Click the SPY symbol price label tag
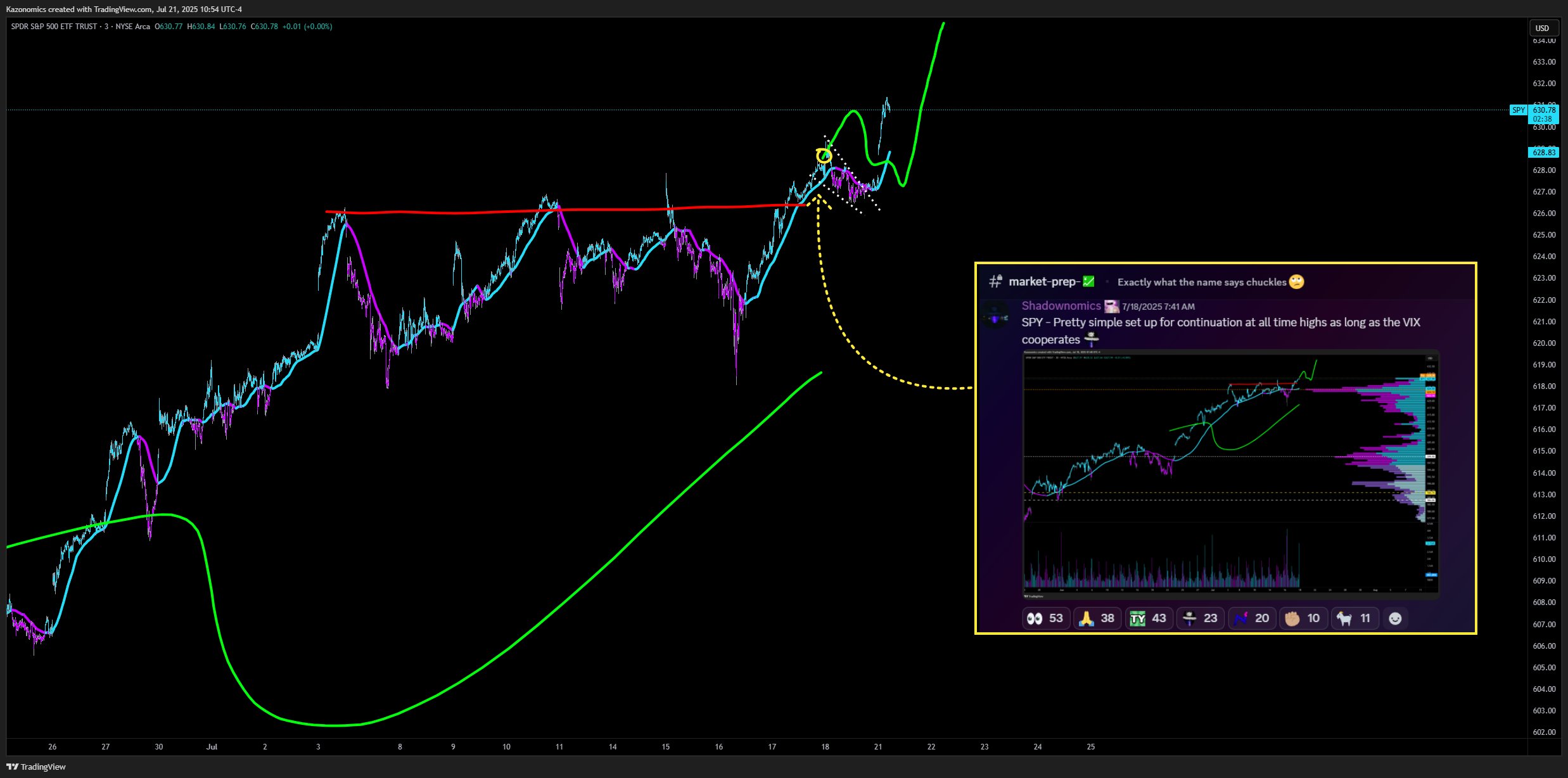This screenshot has width=1568, height=778. (x=1519, y=110)
